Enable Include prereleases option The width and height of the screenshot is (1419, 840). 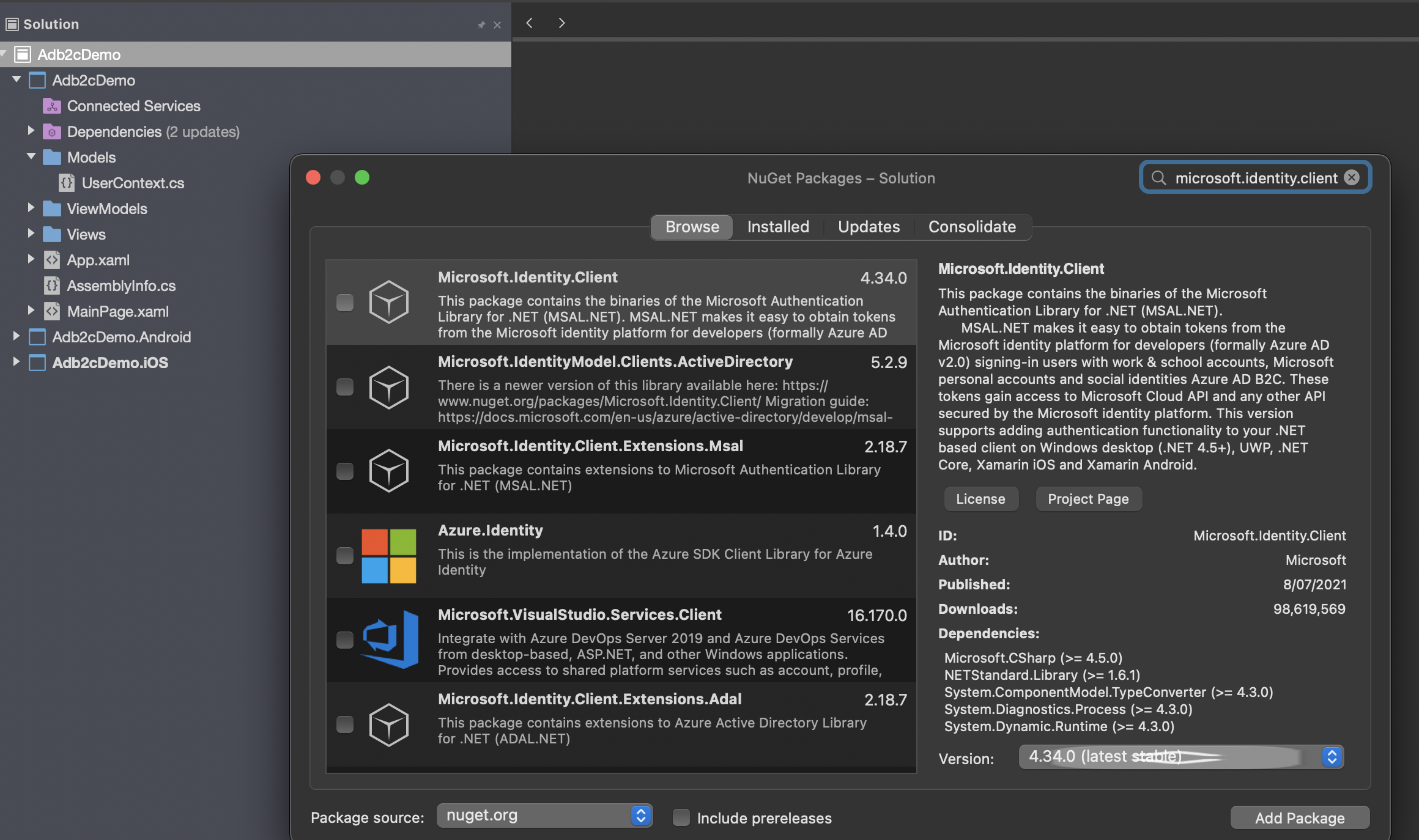(681, 817)
